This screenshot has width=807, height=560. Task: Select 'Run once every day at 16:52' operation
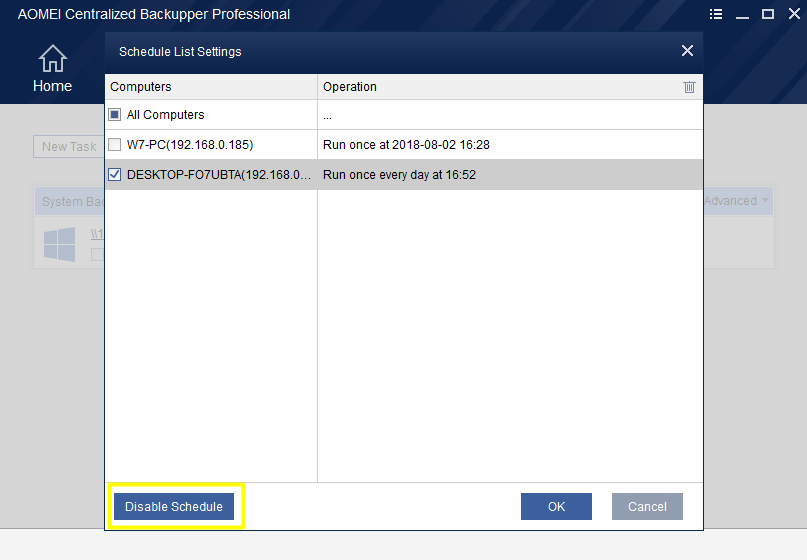[x=399, y=175]
